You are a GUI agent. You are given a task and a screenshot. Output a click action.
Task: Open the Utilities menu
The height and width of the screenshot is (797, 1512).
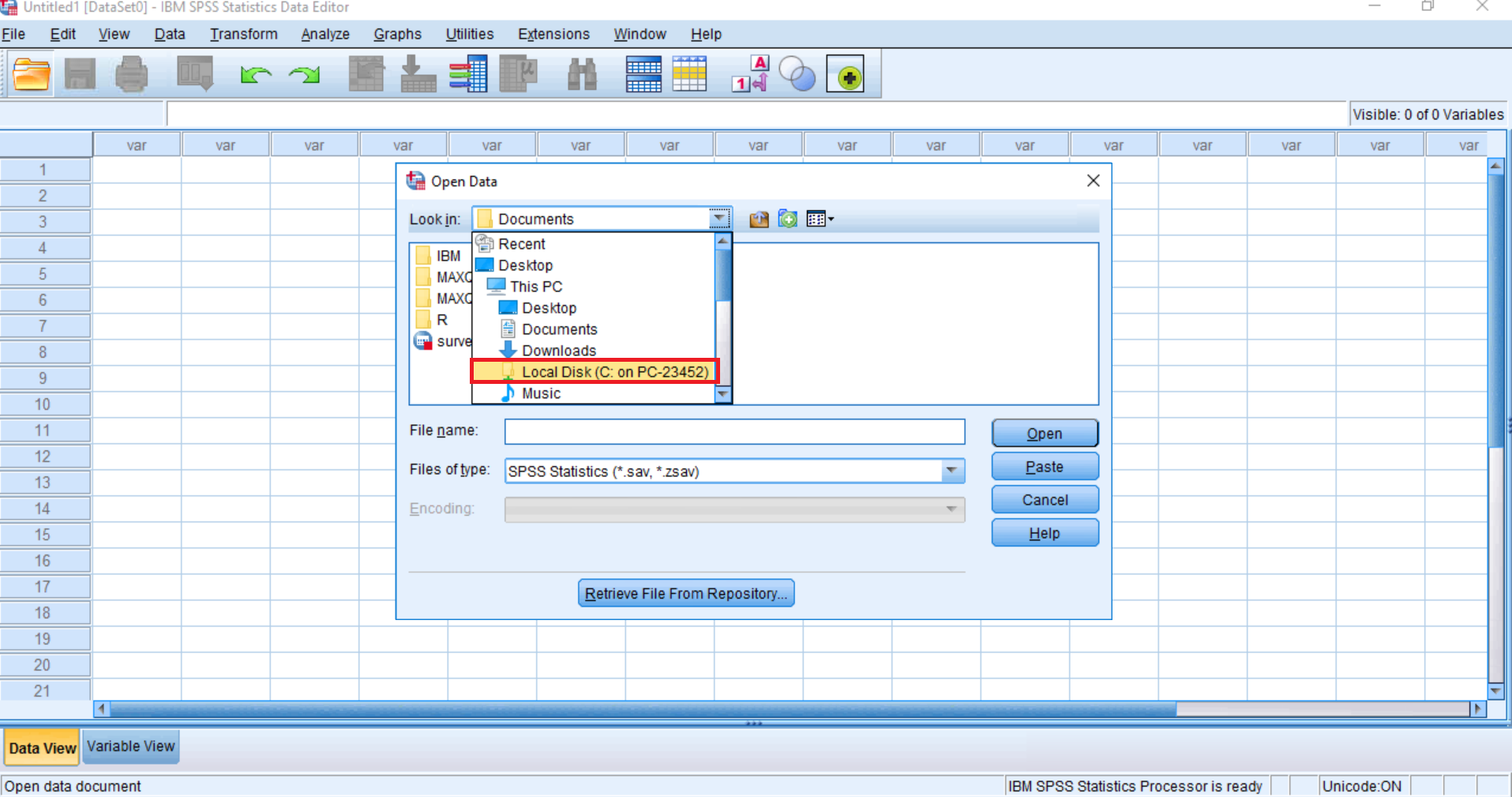pyautogui.click(x=470, y=34)
